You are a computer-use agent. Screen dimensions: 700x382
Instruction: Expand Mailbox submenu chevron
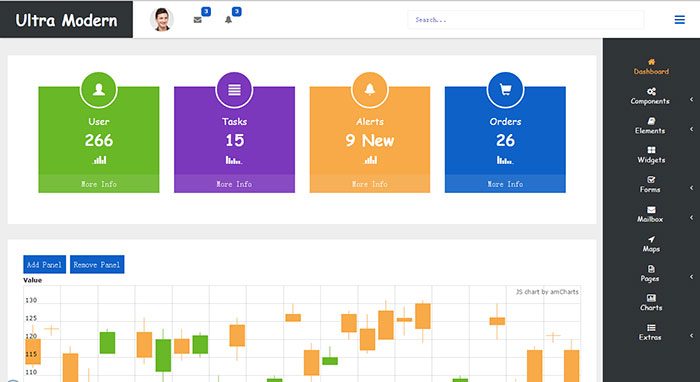[691, 217]
